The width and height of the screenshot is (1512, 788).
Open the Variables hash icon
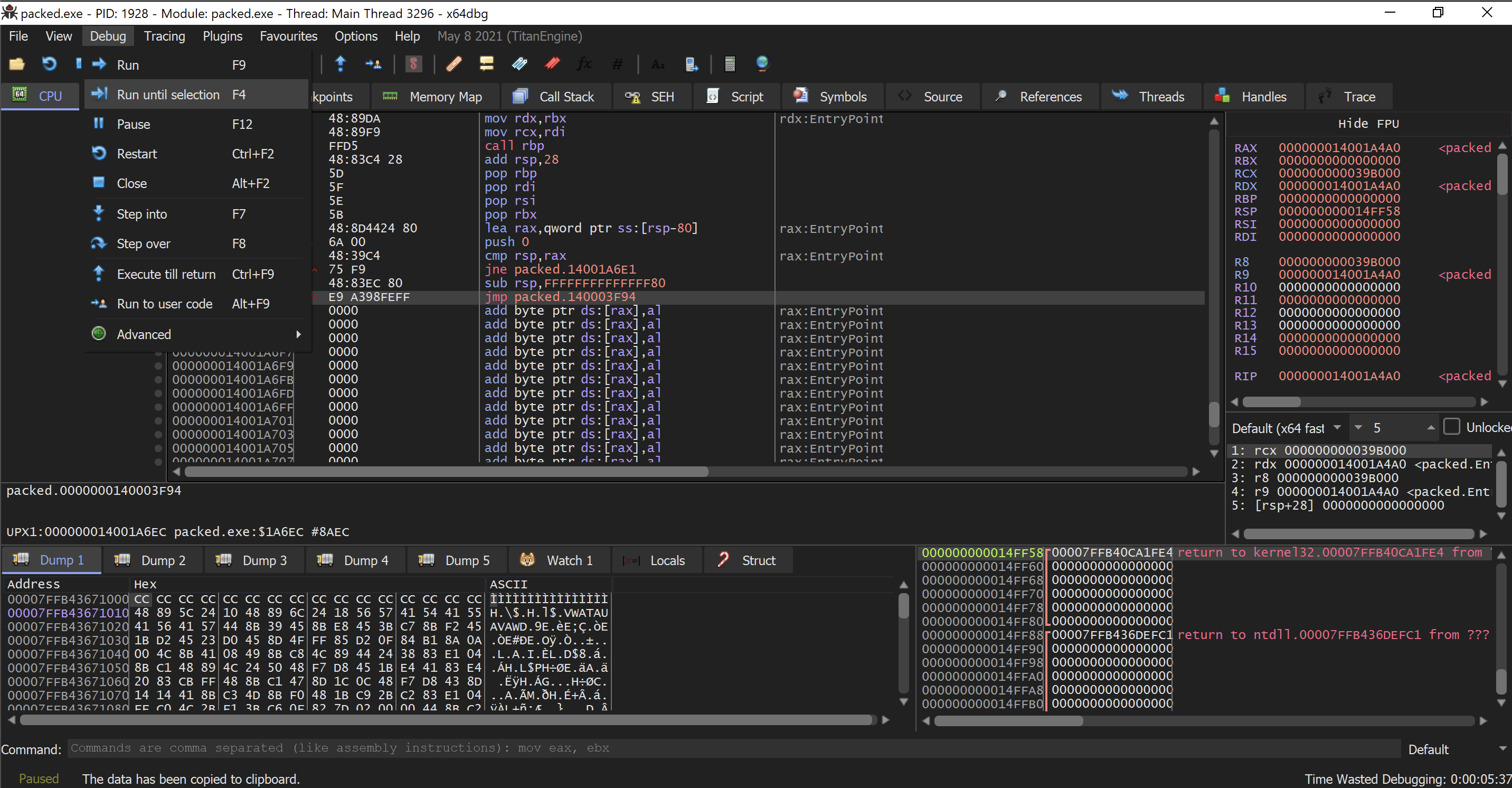click(617, 64)
